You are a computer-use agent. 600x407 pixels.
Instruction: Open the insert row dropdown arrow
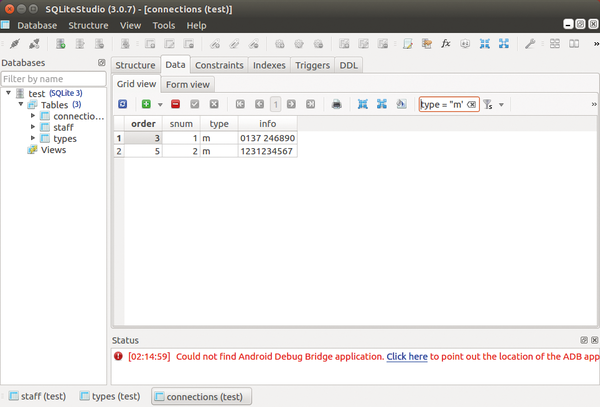pos(159,104)
